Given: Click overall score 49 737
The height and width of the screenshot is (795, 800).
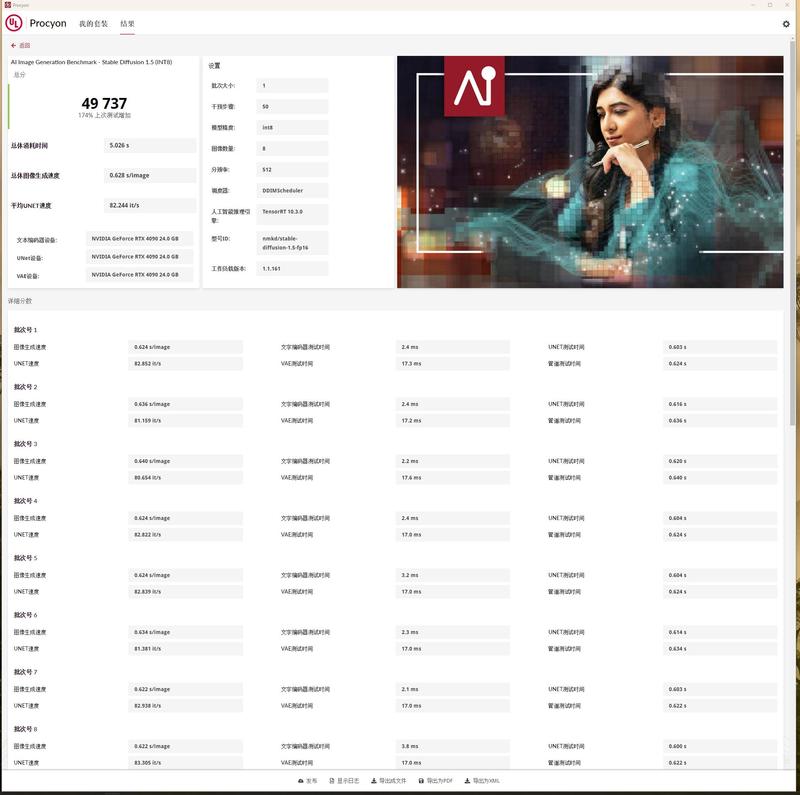Looking at the screenshot, I should pyautogui.click(x=104, y=103).
